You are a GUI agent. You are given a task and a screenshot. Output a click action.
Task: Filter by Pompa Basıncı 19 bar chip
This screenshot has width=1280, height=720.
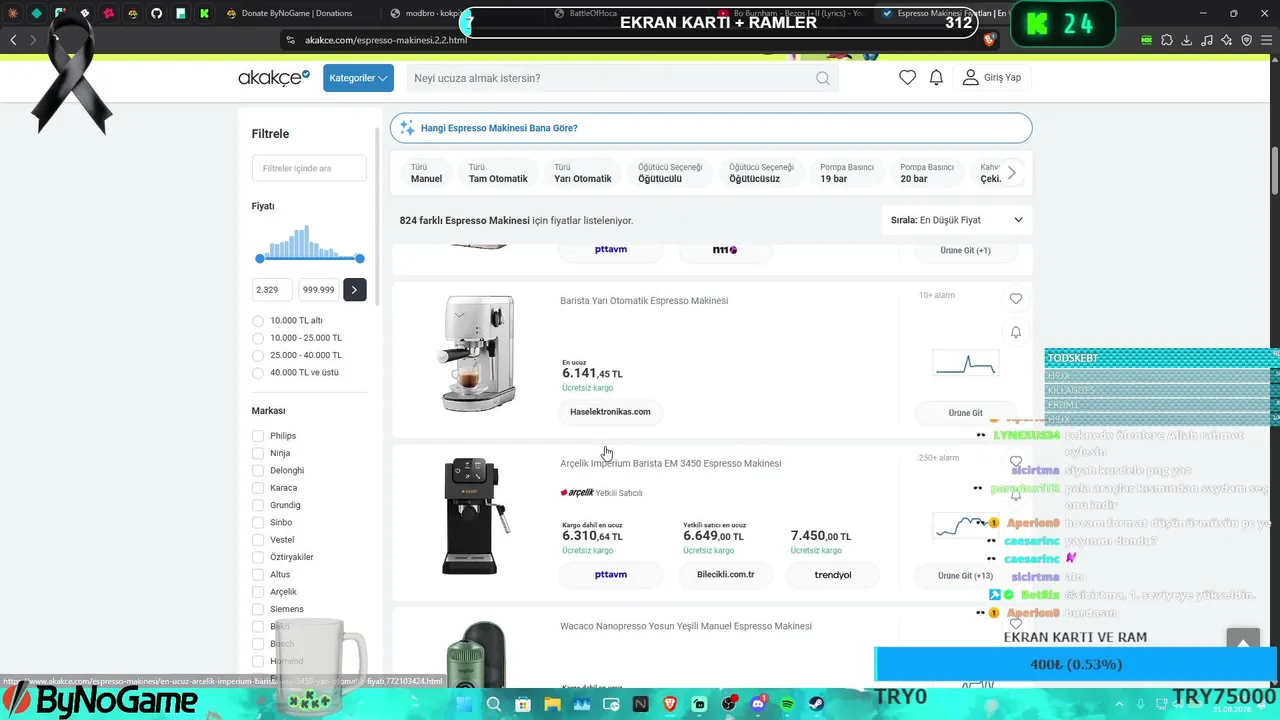847,173
